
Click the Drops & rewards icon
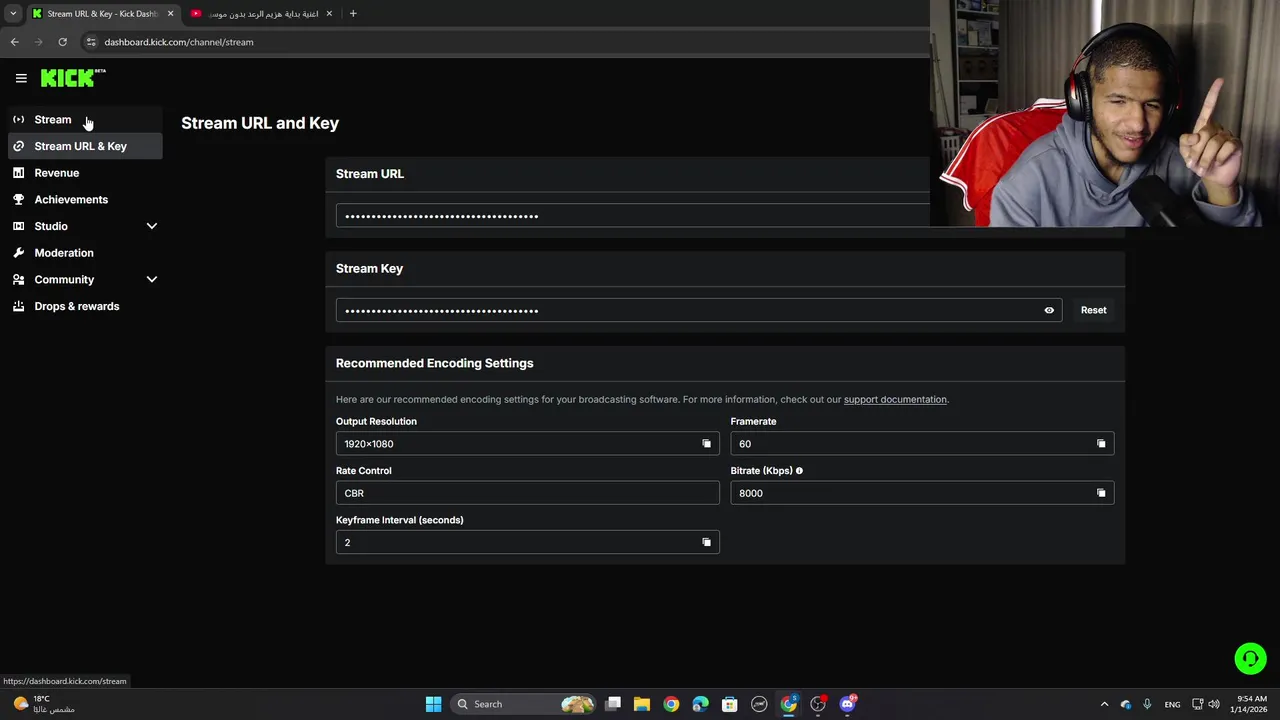18,306
